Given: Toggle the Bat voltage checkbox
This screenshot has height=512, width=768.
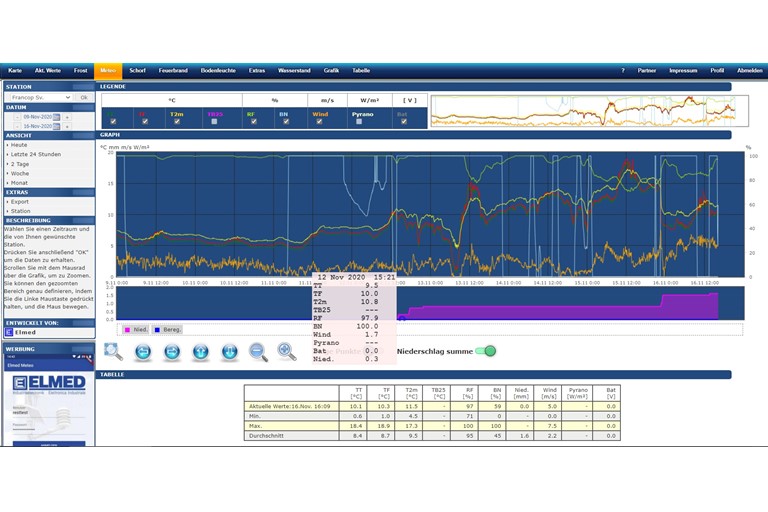Looking at the screenshot, I should tap(404, 122).
